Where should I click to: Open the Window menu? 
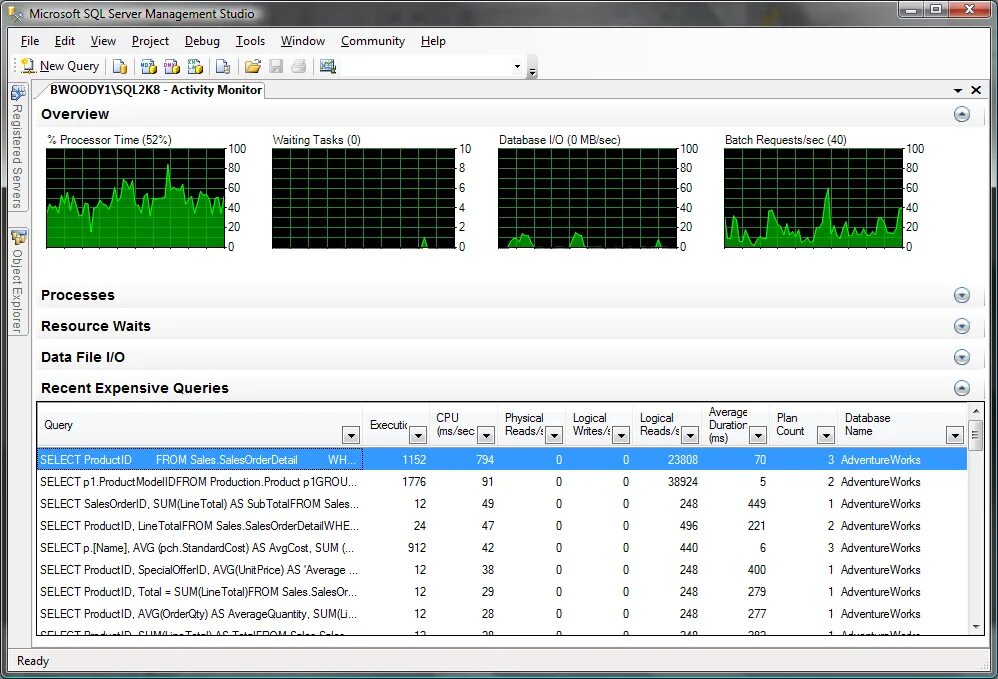click(x=303, y=41)
